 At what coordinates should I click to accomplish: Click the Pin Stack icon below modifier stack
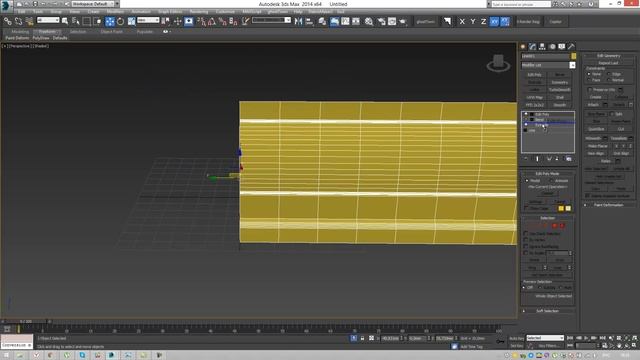pos(526,159)
